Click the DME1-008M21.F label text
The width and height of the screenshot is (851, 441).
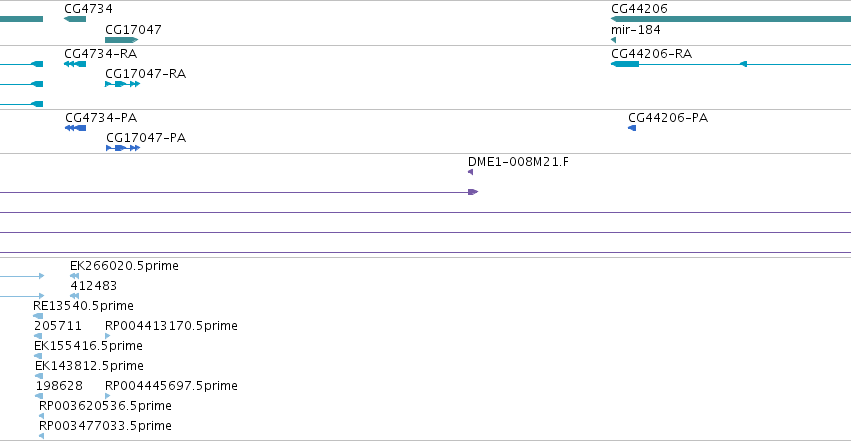[518, 162]
